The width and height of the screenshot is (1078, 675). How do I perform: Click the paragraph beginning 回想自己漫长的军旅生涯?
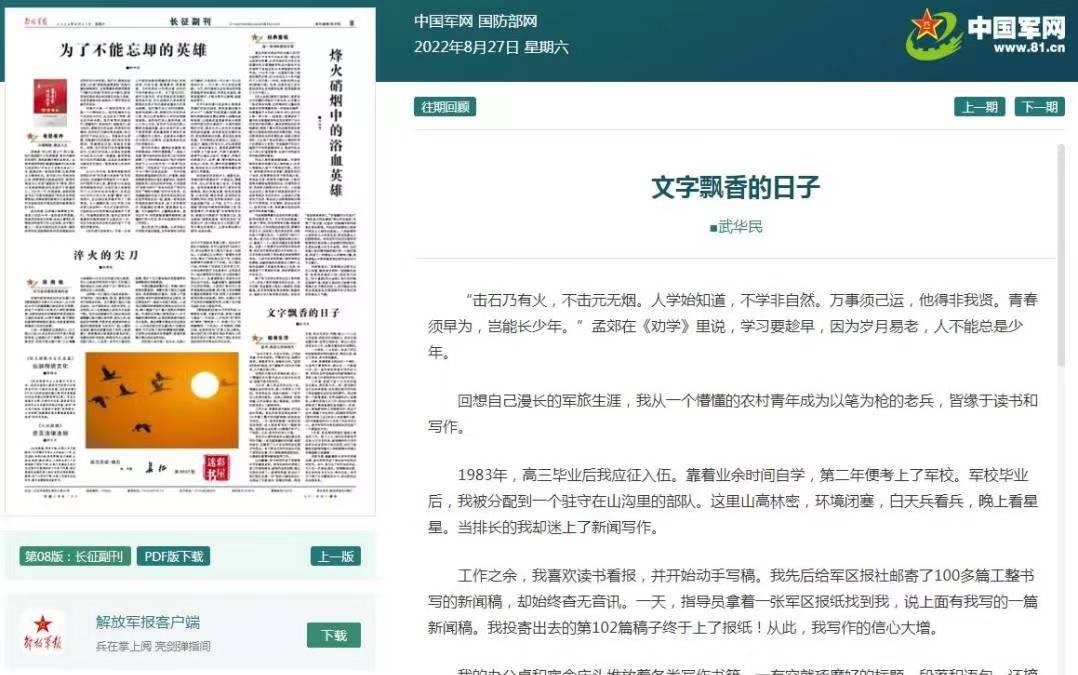point(732,414)
